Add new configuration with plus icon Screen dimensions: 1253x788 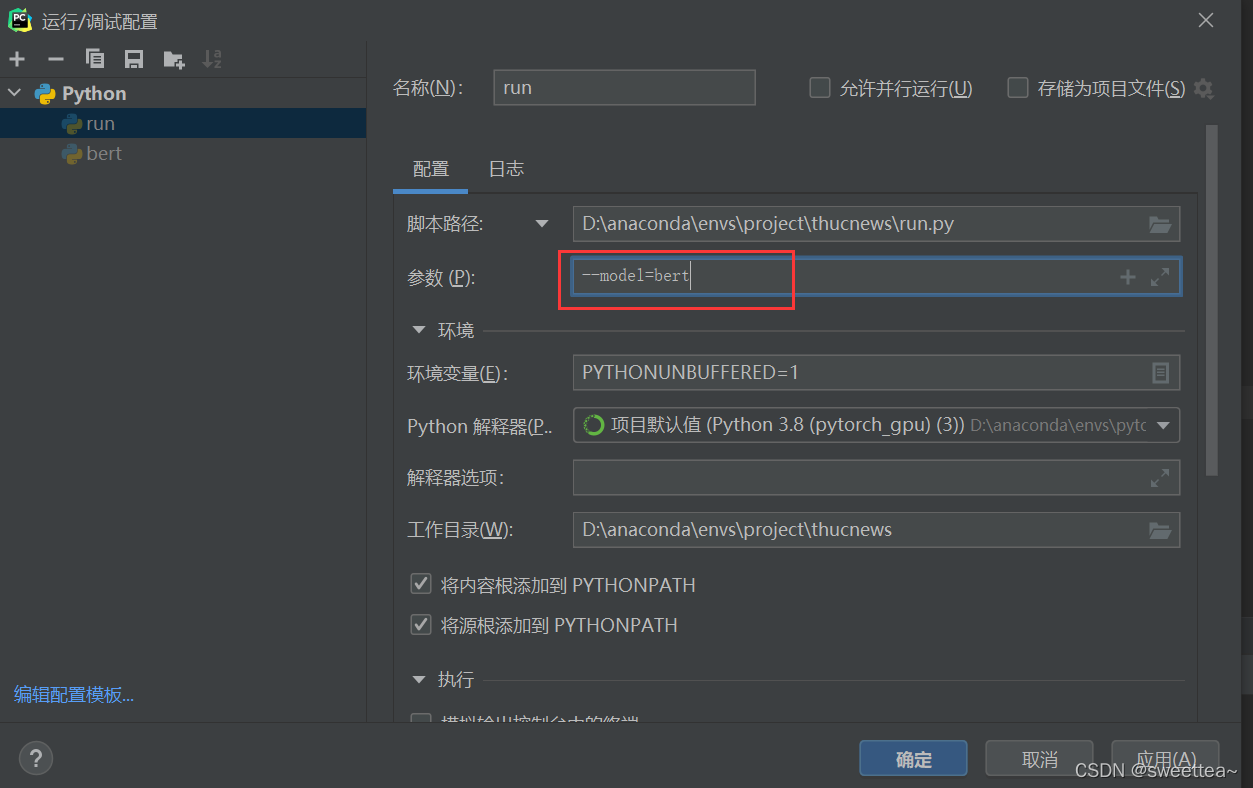pos(17,59)
